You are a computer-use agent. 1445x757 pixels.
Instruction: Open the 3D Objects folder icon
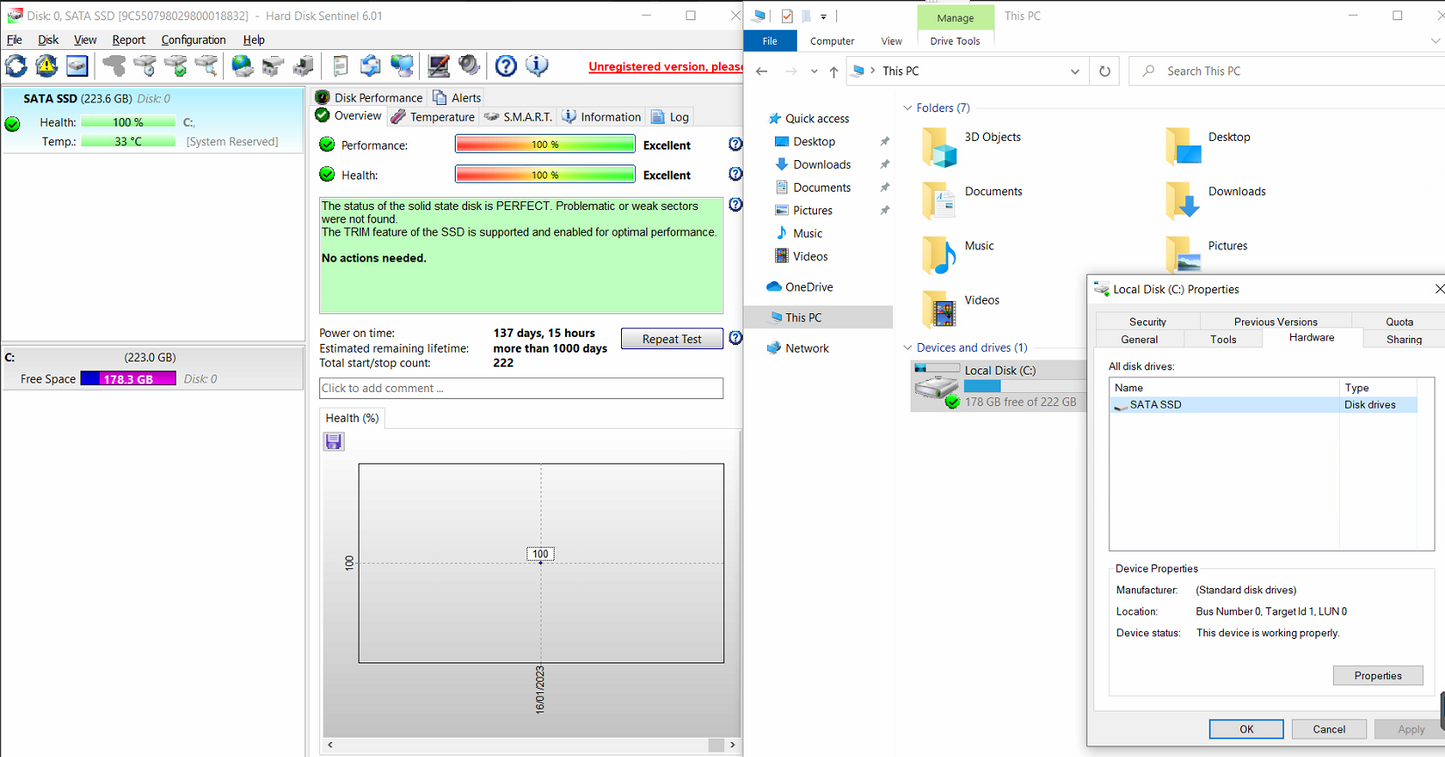[x=940, y=147]
